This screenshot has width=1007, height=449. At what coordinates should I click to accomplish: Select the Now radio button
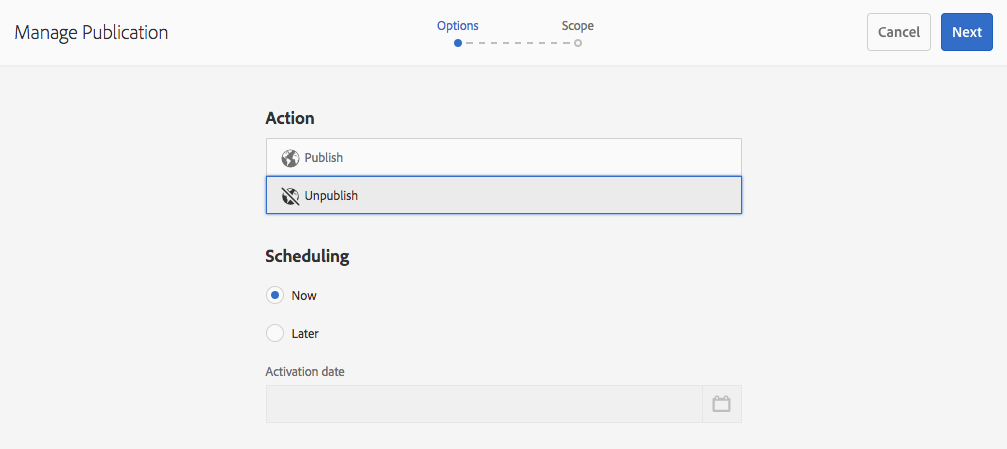pos(275,295)
